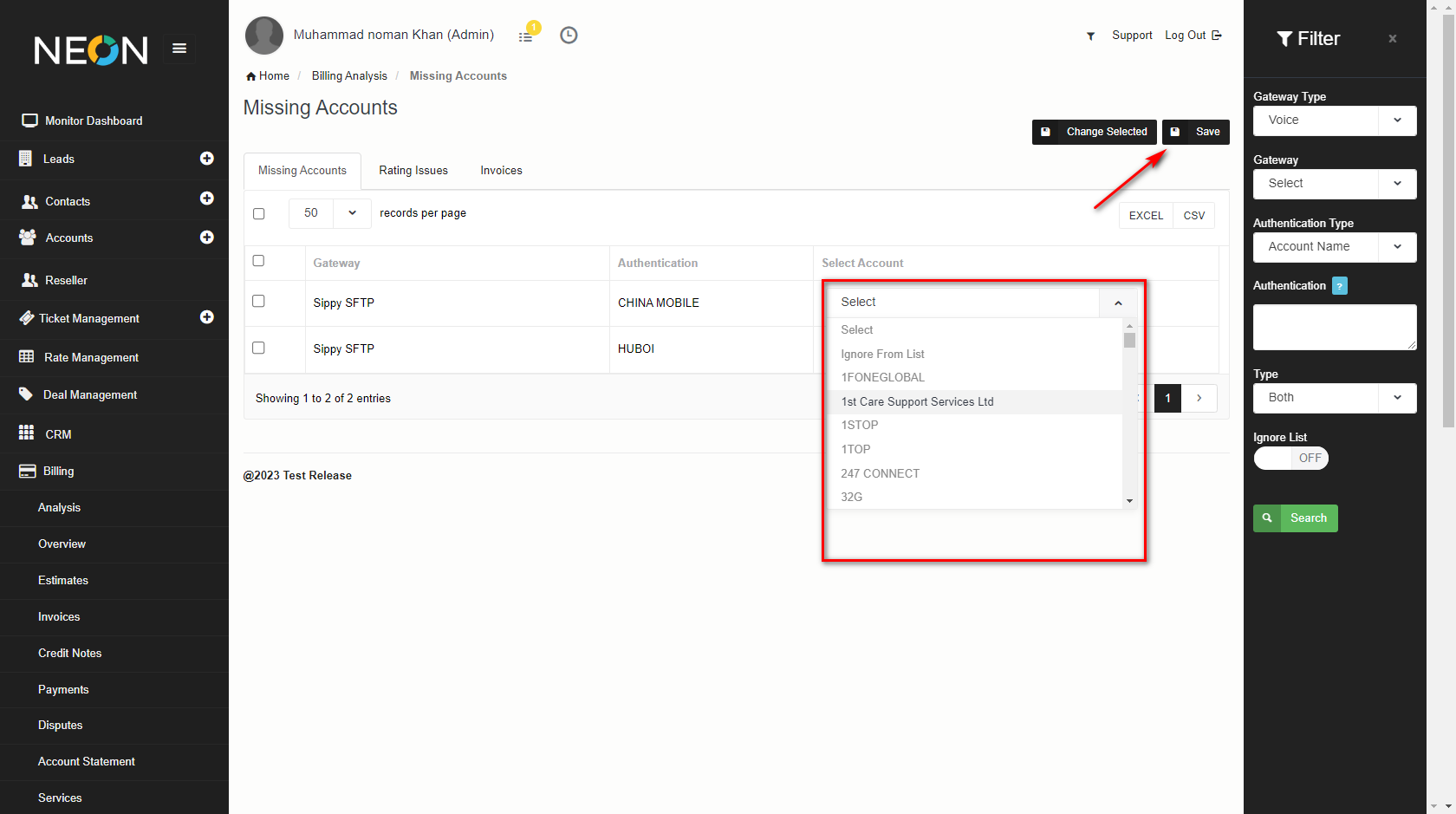Click the clock history icon in header
The height and width of the screenshot is (814, 1456).
[x=569, y=36]
